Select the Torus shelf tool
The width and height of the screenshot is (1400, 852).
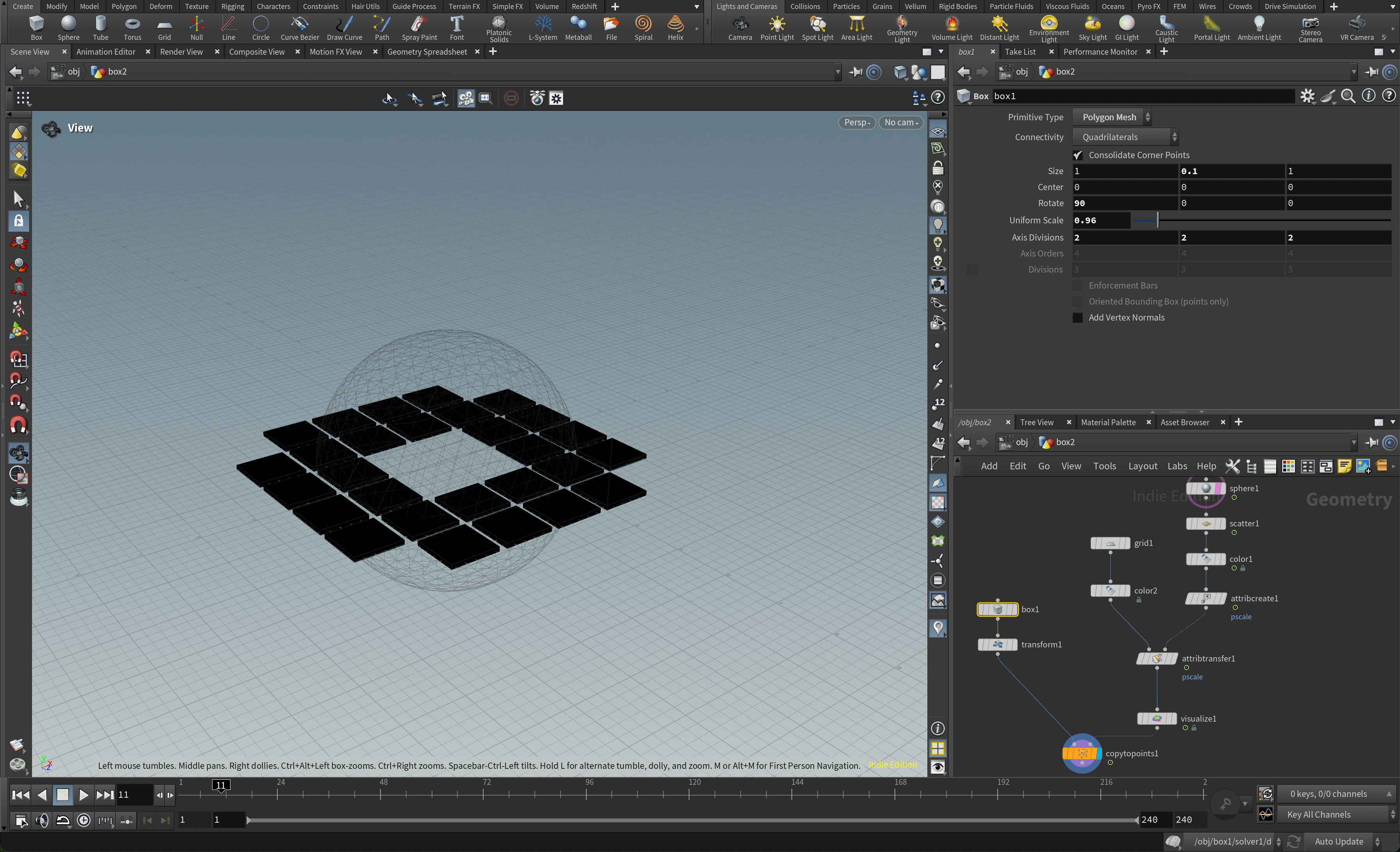click(x=132, y=27)
